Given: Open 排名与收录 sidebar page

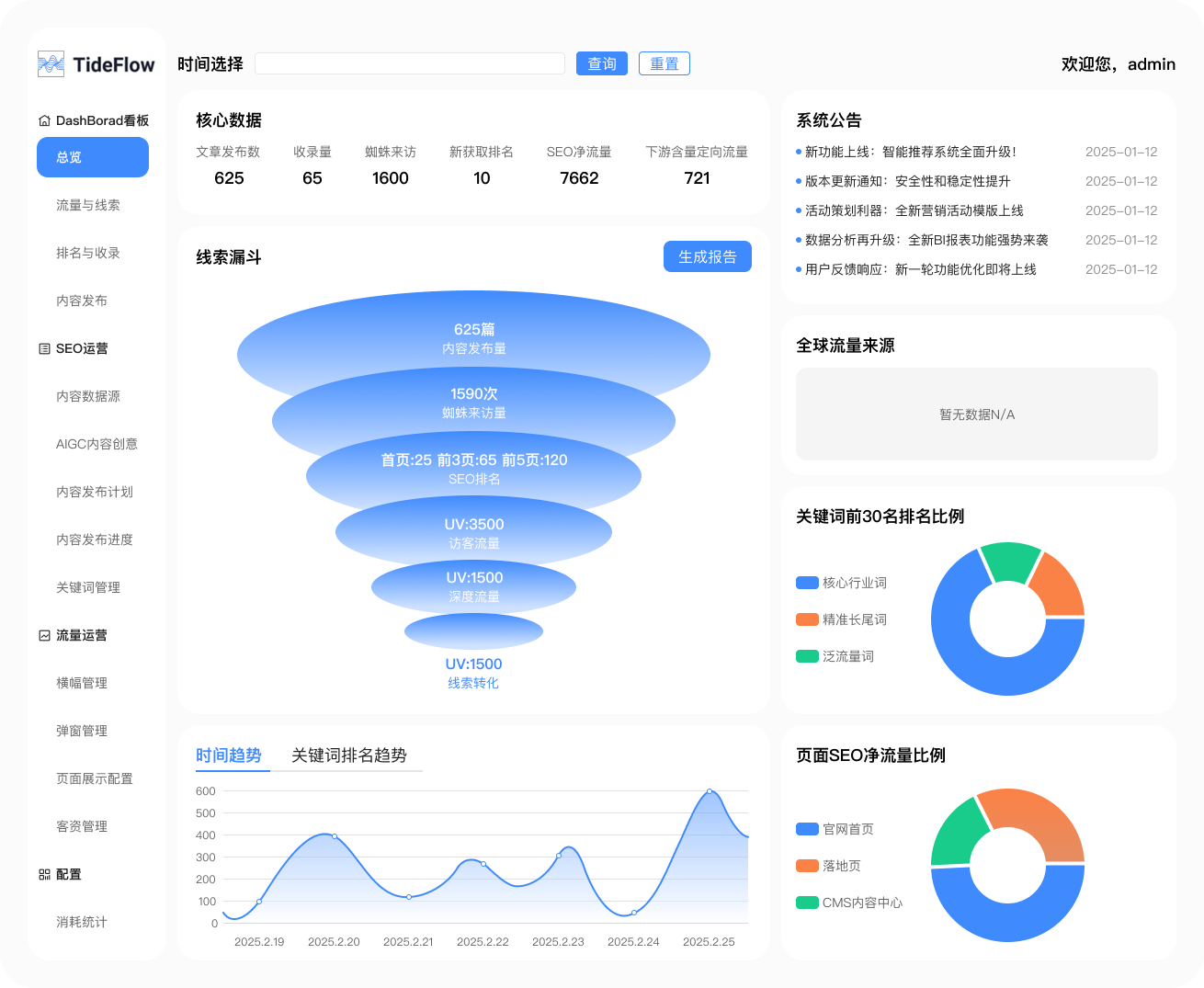Looking at the screenshot, I should click(x=88, y=253).
